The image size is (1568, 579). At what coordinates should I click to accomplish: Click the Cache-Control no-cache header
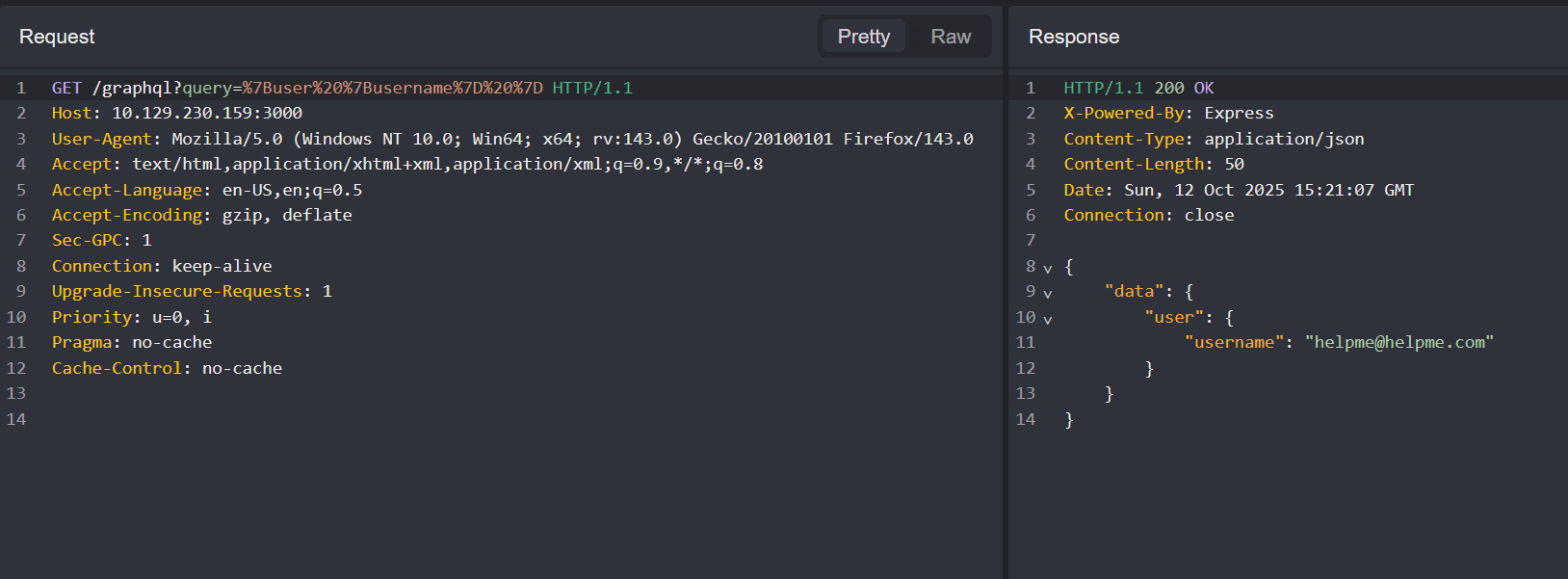coord(167,368)
